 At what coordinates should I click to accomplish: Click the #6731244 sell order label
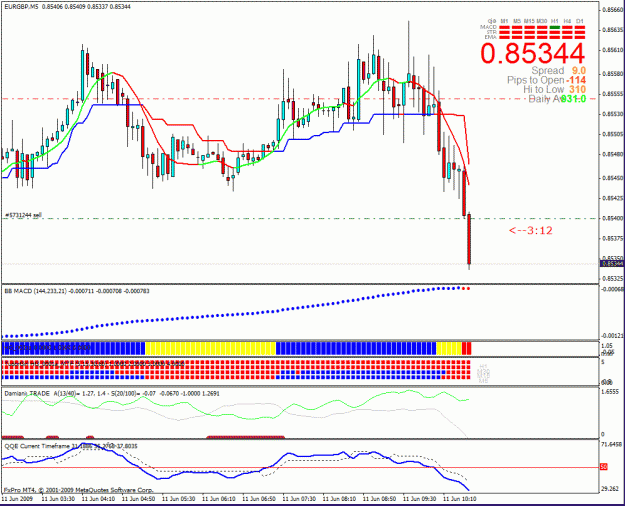[23, 215]
